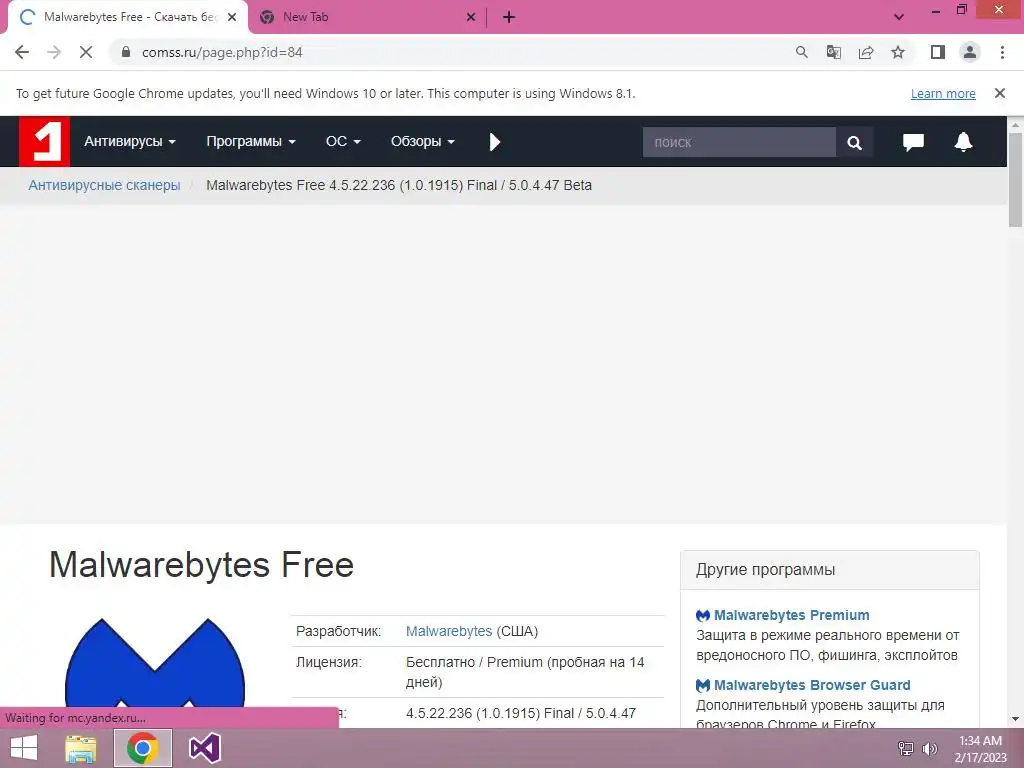1024x768 pixels.
Task: Go back using browser back arrow
Action: coord(22,52)
